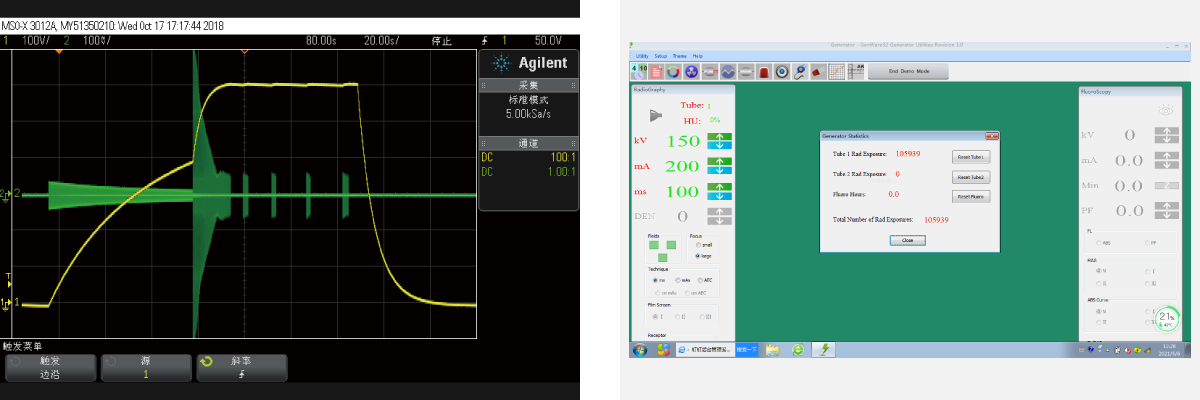Select Film Screen I radio button
This screenshot has height=400, width=1200.
click(655, 317)
